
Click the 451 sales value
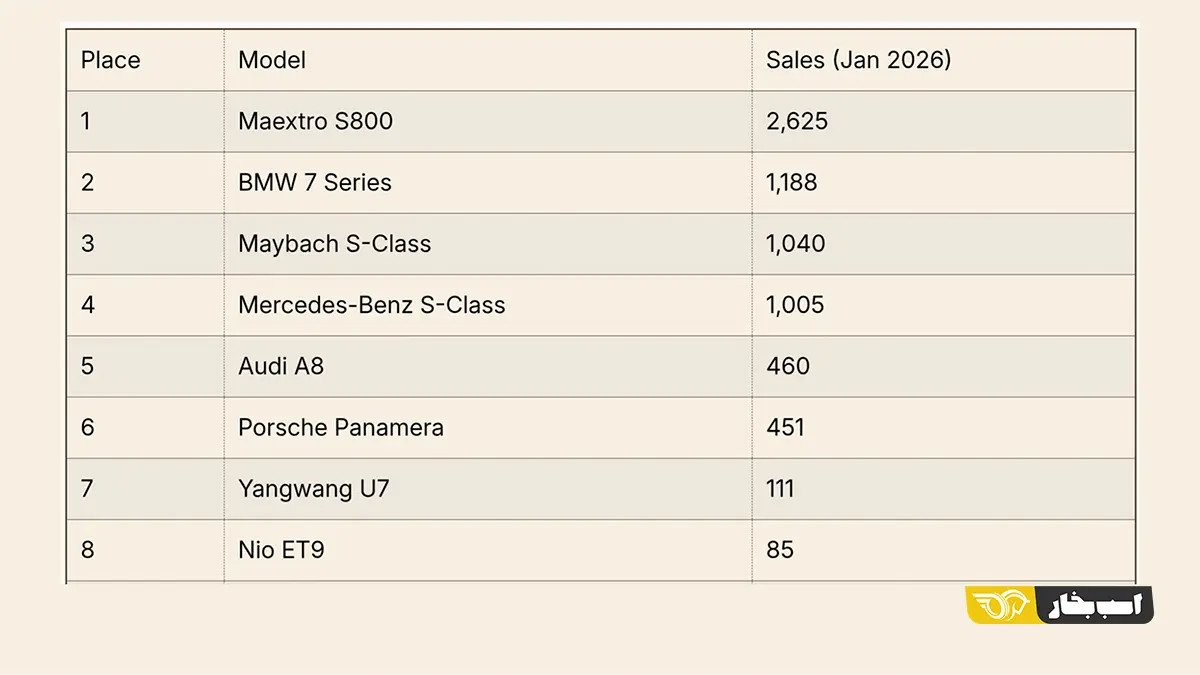click(x=785, y=428)
